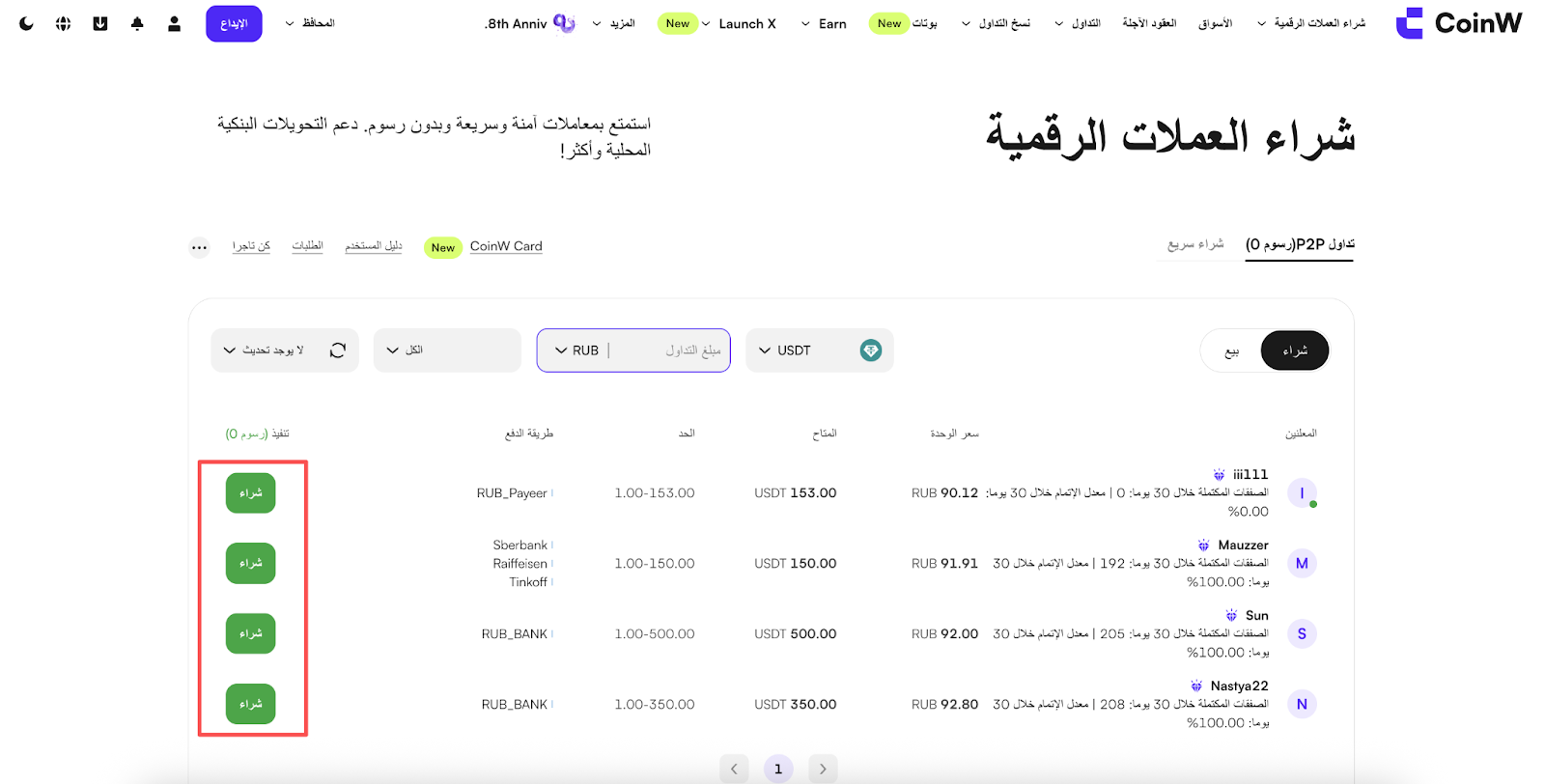This screenshot has height=784, width=1545.
Task: Select the تداول P2P tab
Action: (x=1300, y=244)
